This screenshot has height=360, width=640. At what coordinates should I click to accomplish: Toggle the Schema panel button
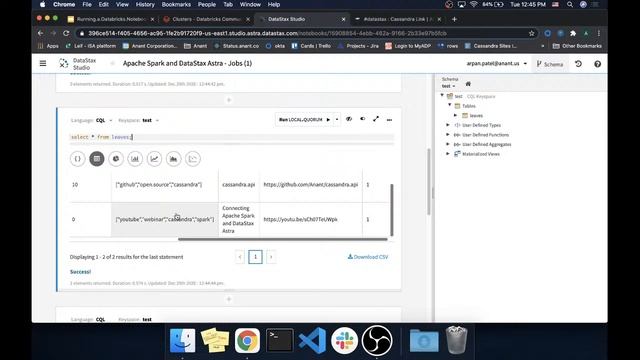coord(550,64)
